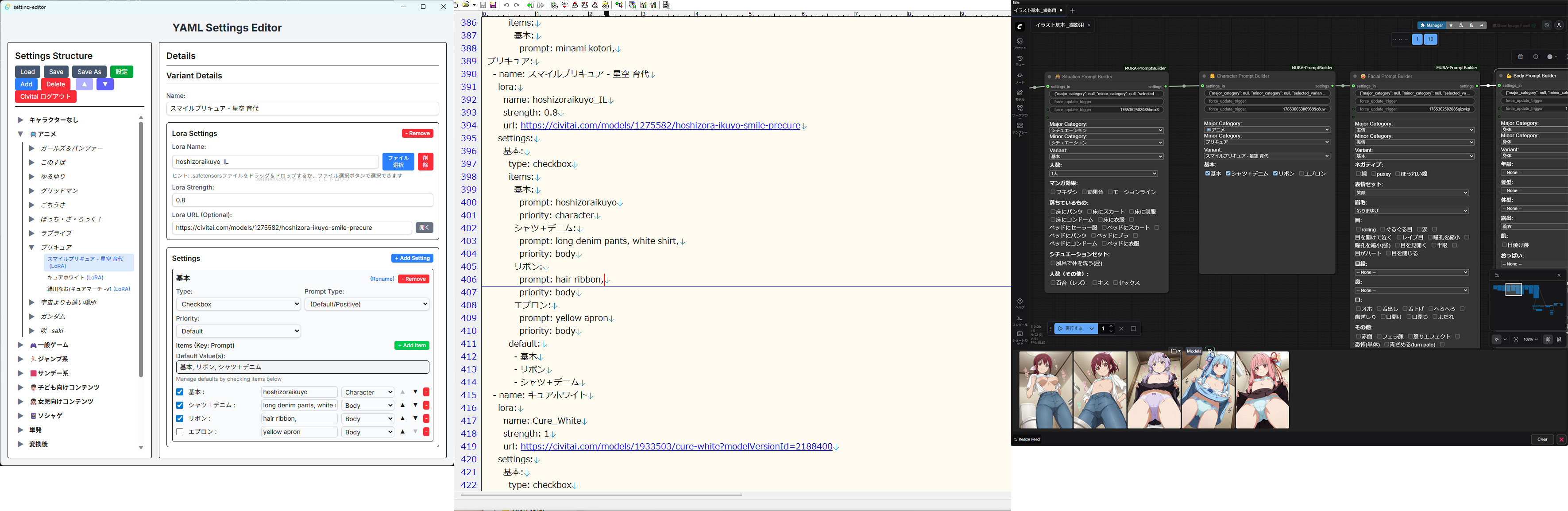Click the green Add Setting button
1568x511 pixels.
coord(412,258)
